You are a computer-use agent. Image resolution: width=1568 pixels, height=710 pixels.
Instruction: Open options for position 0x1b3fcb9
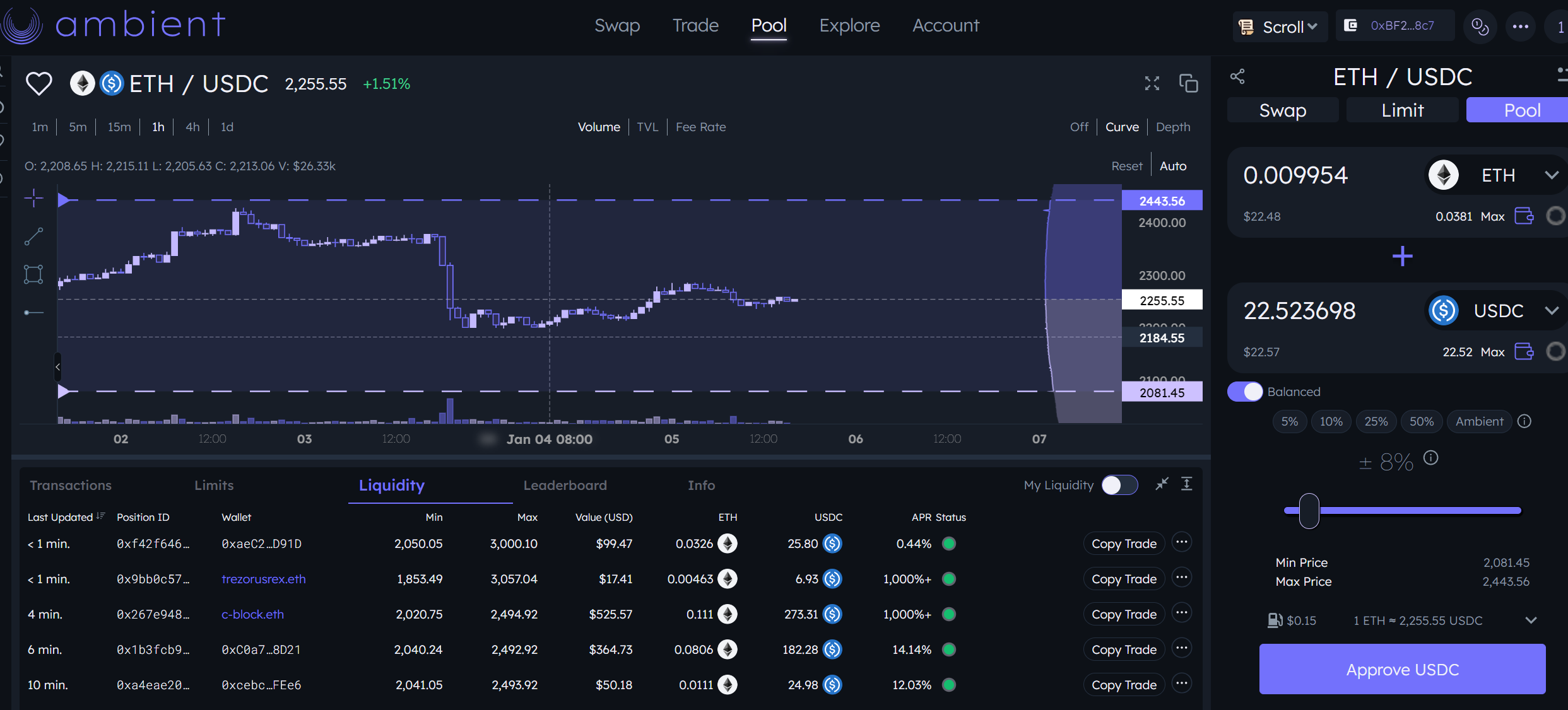[x=1182, y=649]
